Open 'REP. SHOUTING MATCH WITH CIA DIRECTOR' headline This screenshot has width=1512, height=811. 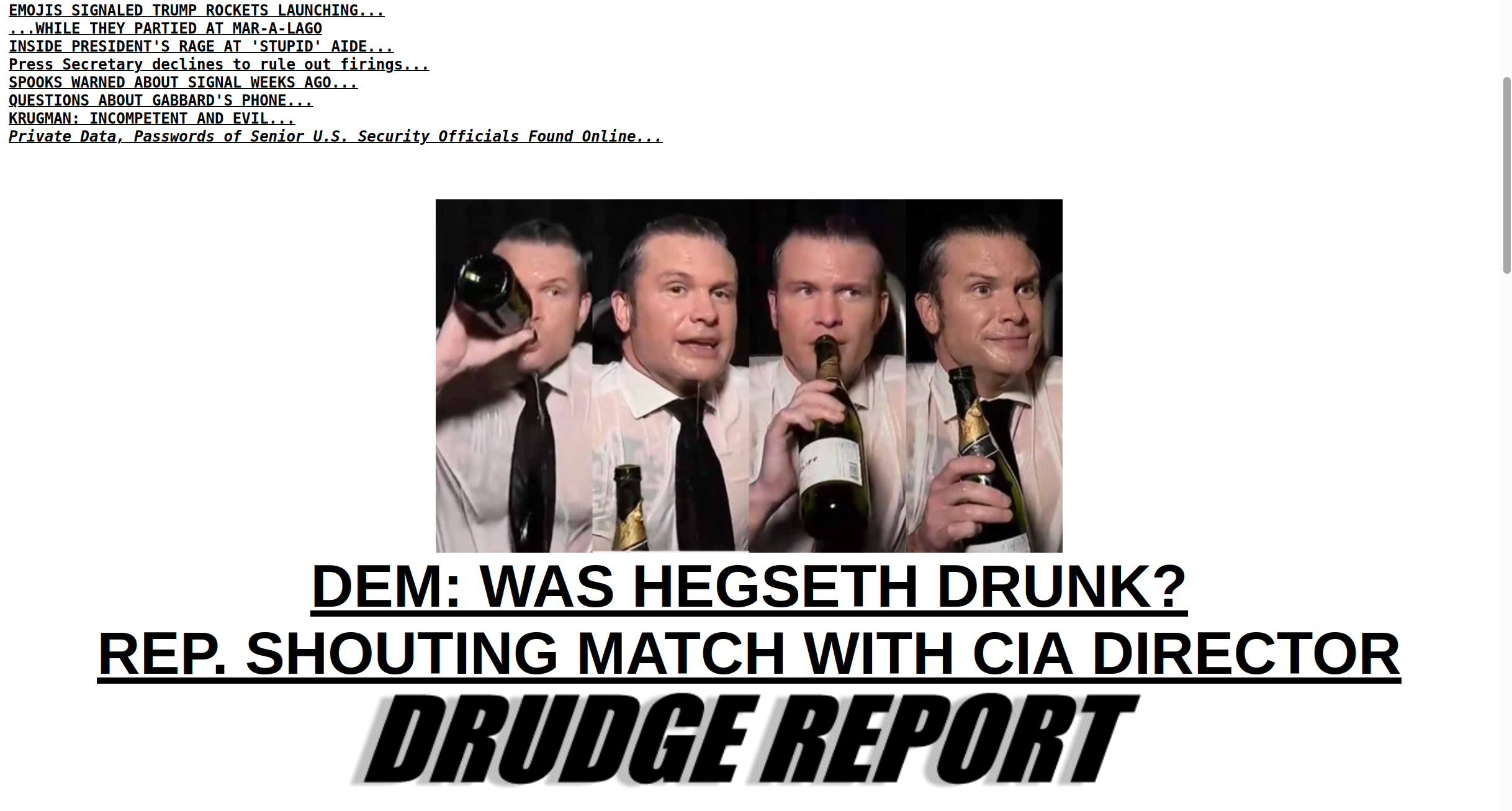point(749,654)
